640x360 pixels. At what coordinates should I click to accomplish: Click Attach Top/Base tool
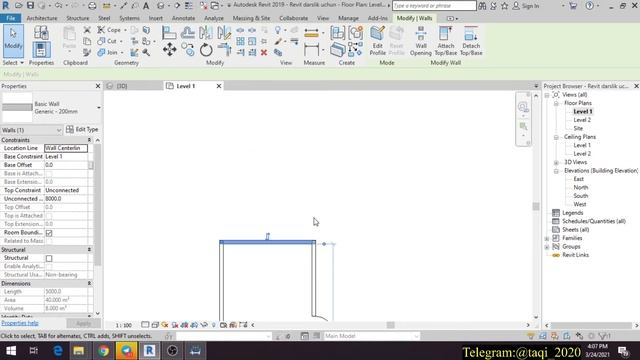point(446,41)
